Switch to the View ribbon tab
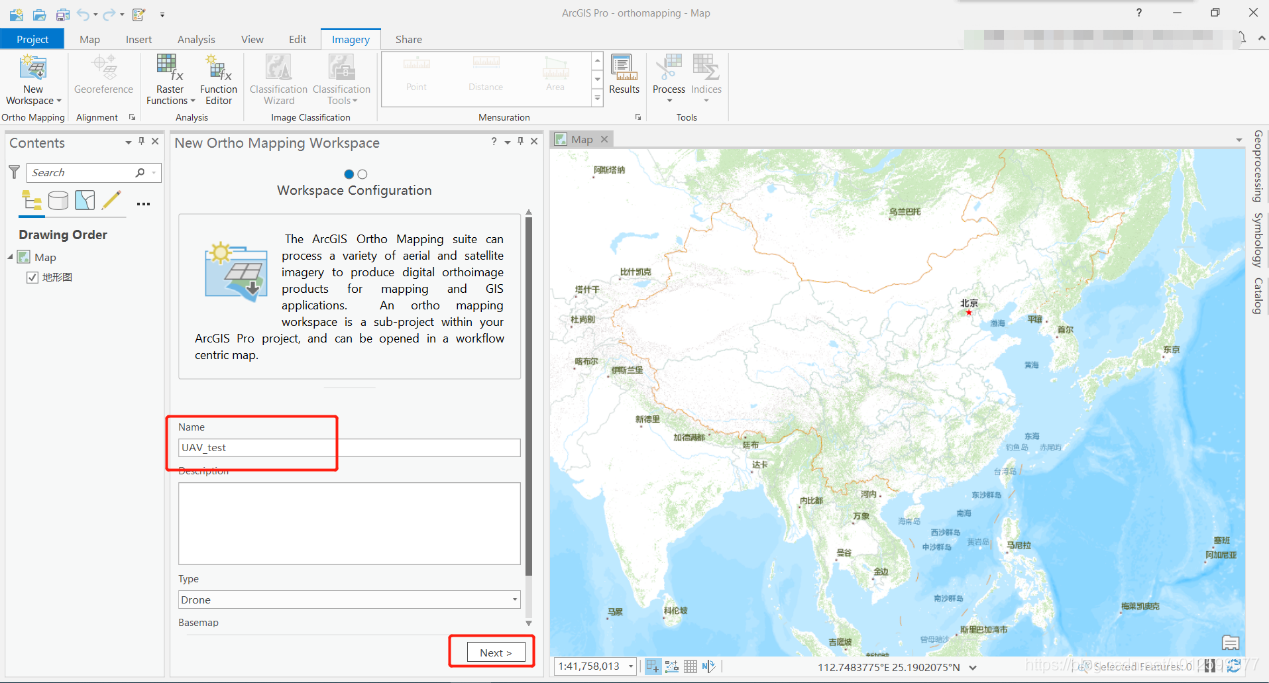Viewport: 1269px width, 683px height. [x=252, y=39]
